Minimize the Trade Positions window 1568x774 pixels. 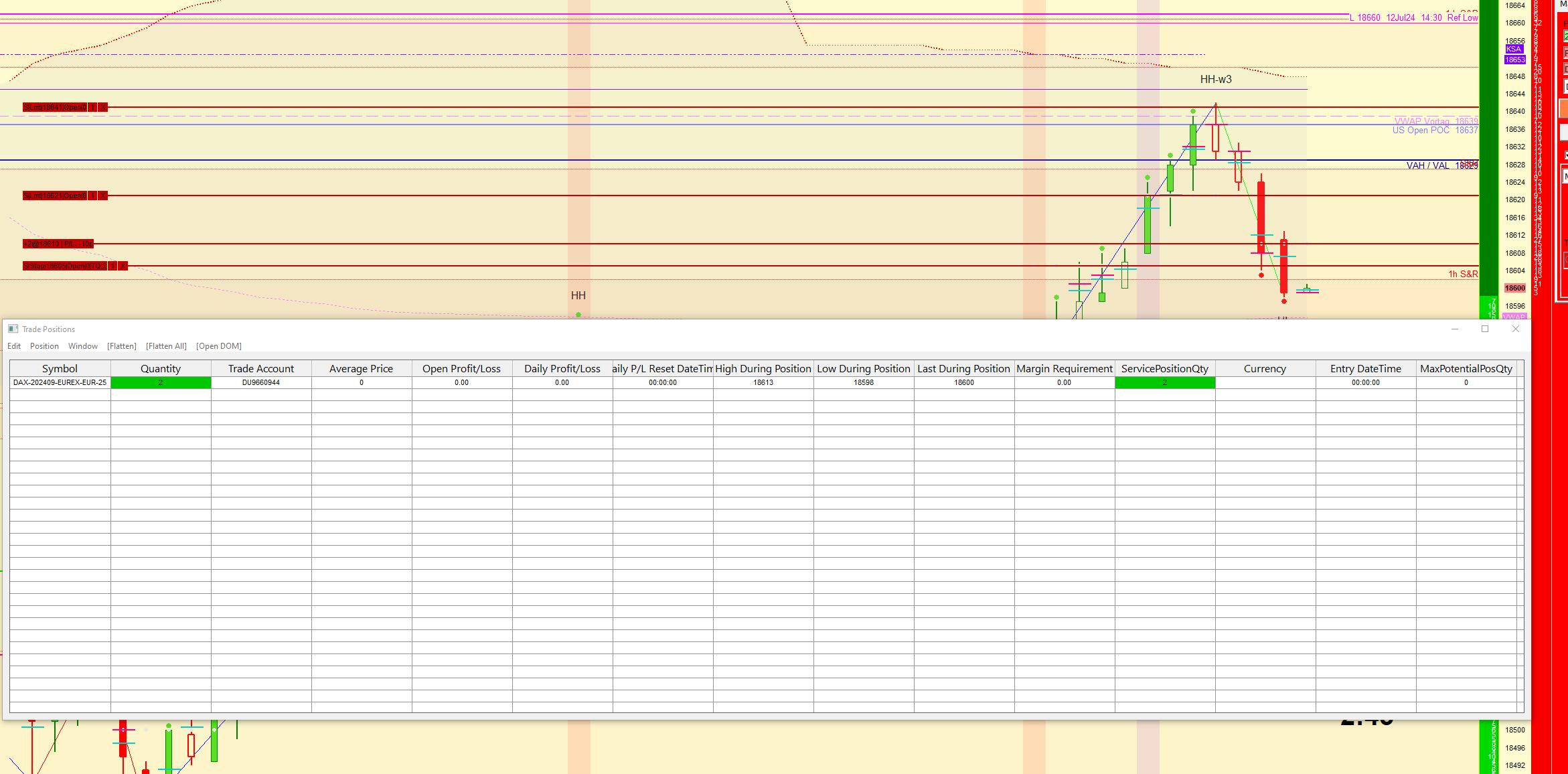coord(1454,329)
